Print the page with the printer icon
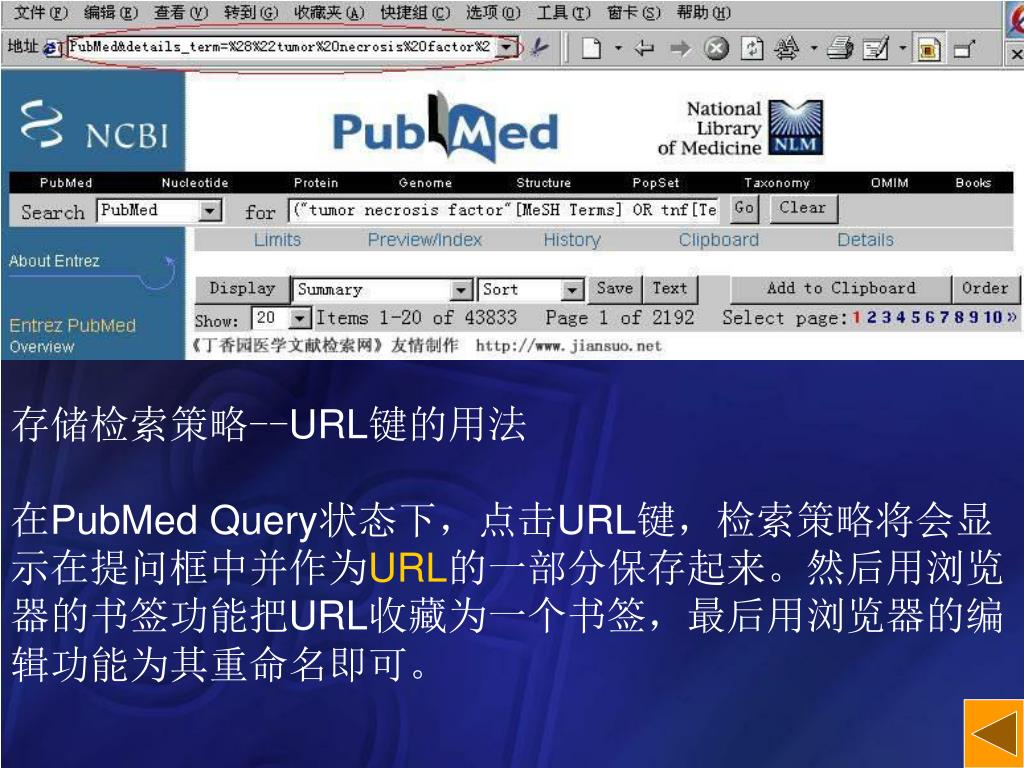Image resolution: width=1024 pixels, height=768 pixels. point(840,48)
